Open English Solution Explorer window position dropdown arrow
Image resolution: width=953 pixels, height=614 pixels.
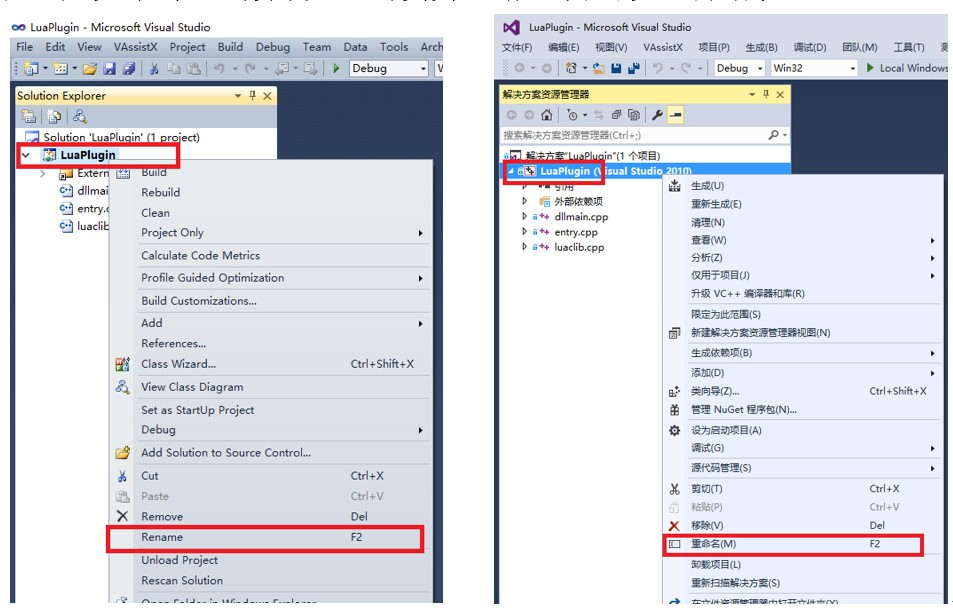pyautogui.click(x=238, y=95)
